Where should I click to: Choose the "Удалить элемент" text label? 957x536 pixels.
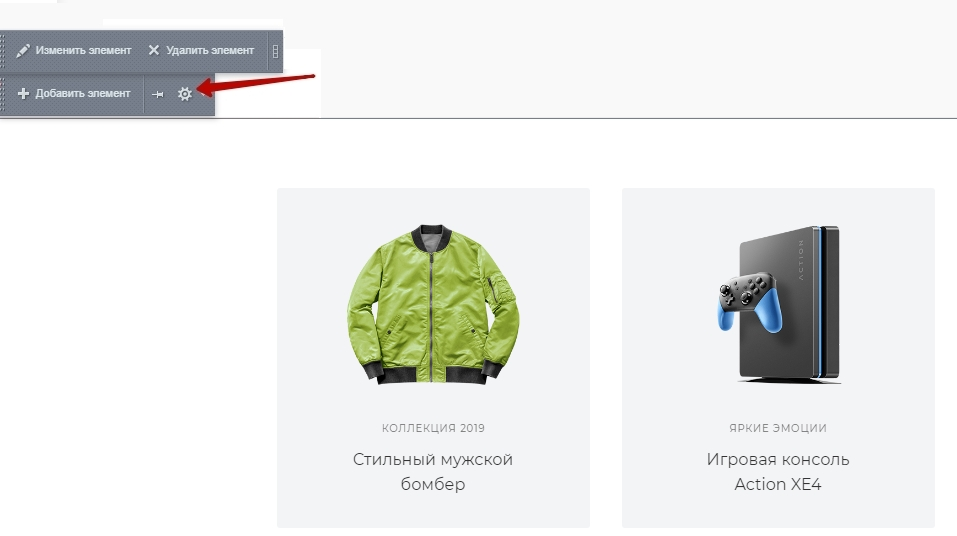tap(210, 51)
